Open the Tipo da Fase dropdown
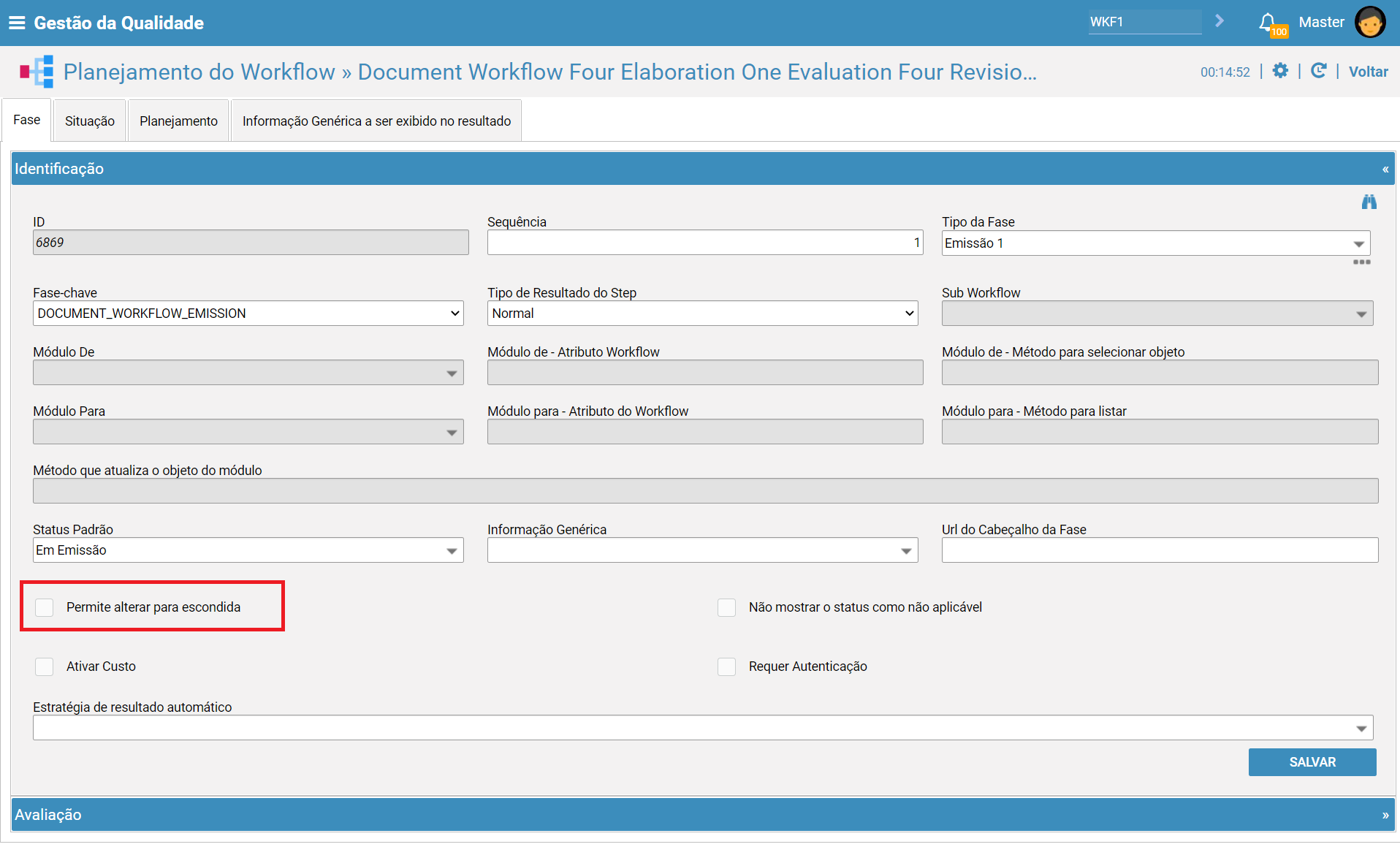1400x847 pixels. [x=1358, y=243]
